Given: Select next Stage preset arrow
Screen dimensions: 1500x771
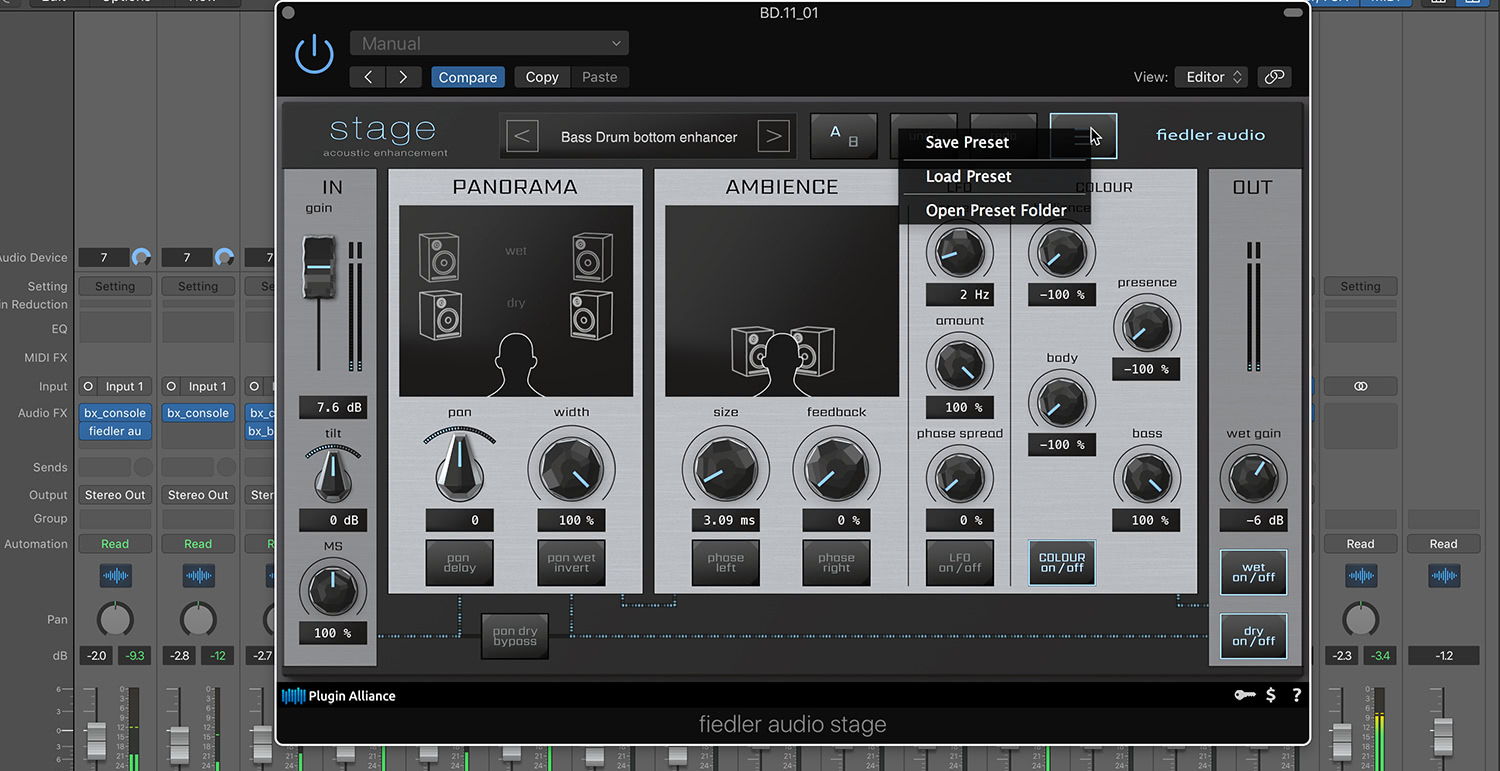Looking at the screenshot, I should click(x=773, y=136).
